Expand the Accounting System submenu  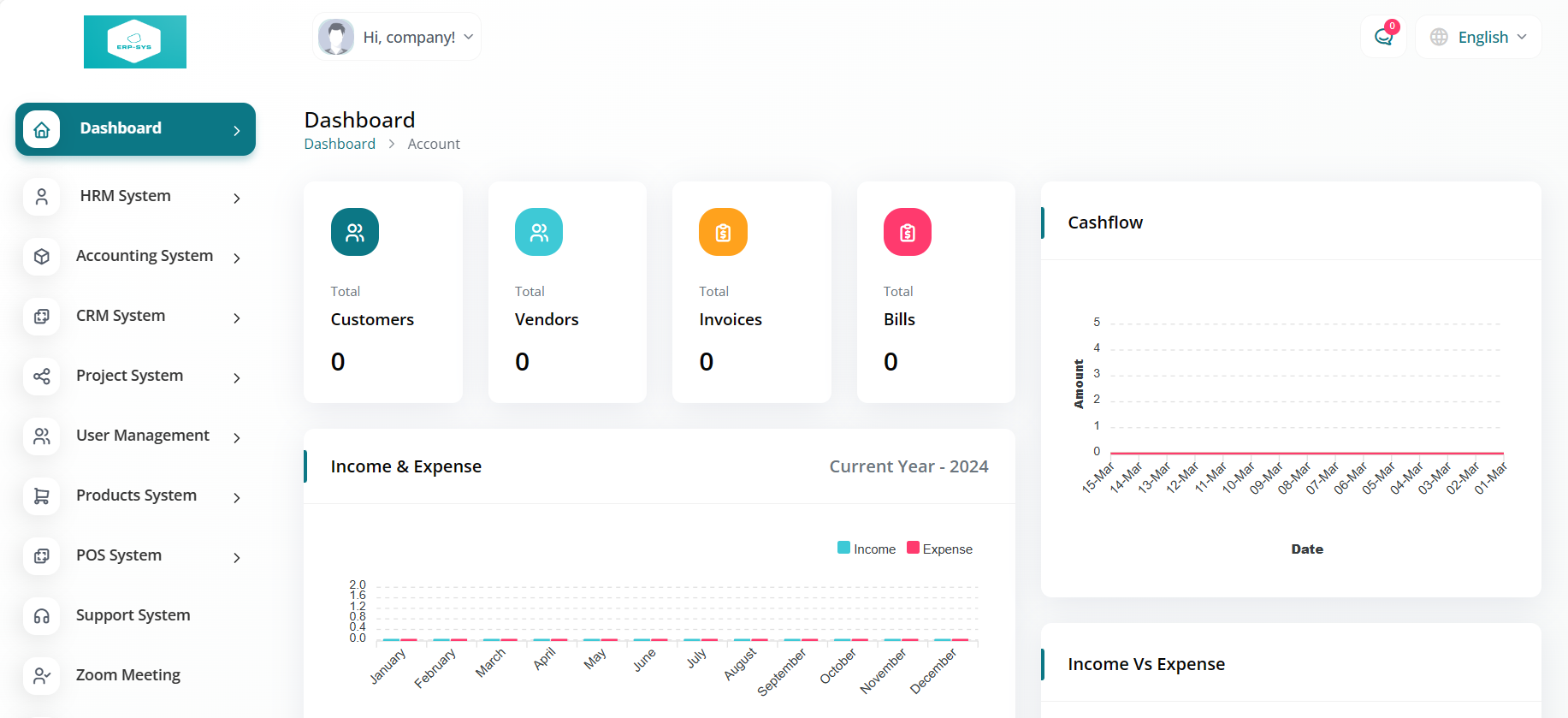coord(136,256)
